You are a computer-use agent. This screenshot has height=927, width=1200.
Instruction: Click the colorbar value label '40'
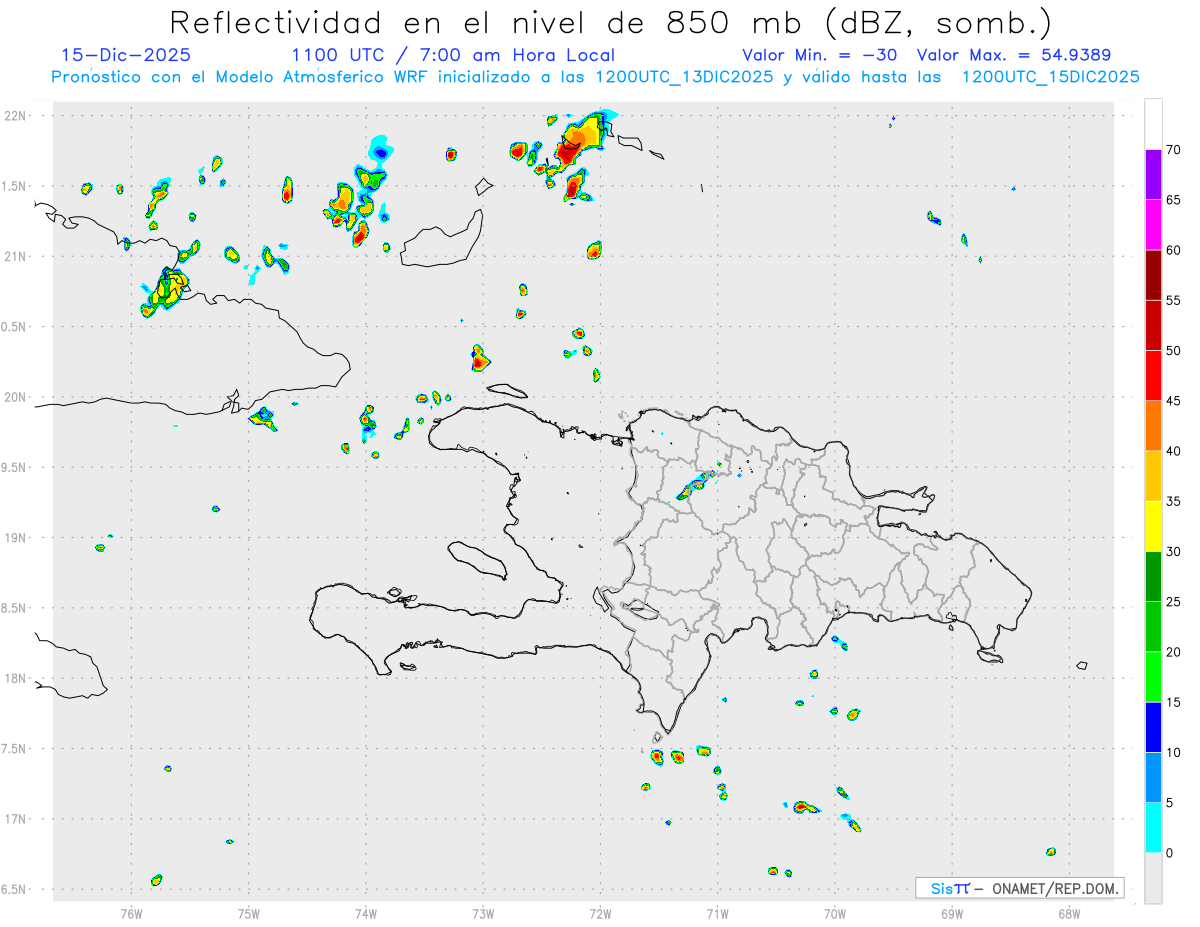1174,451
